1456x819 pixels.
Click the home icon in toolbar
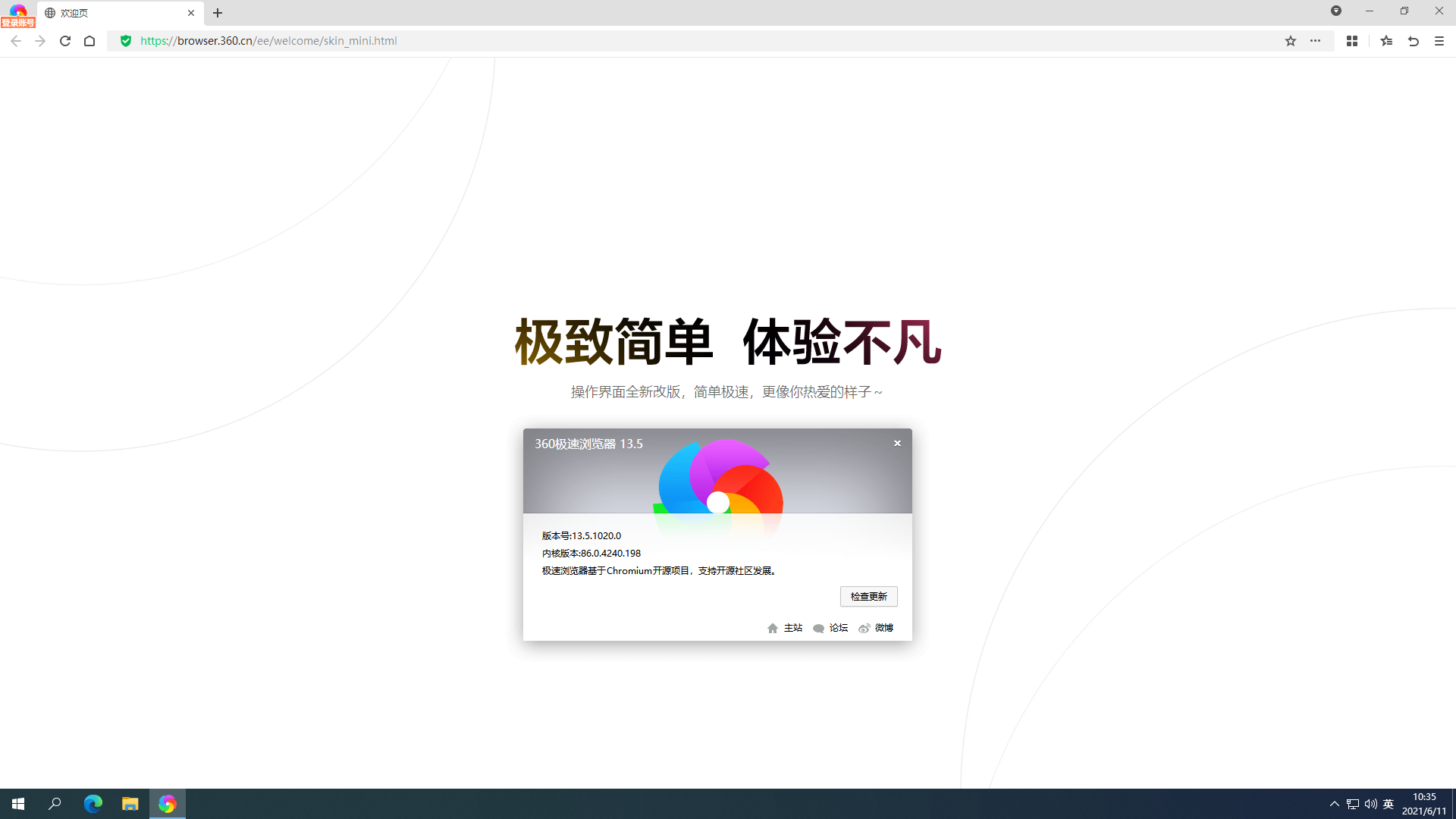[x=89, y=41]
